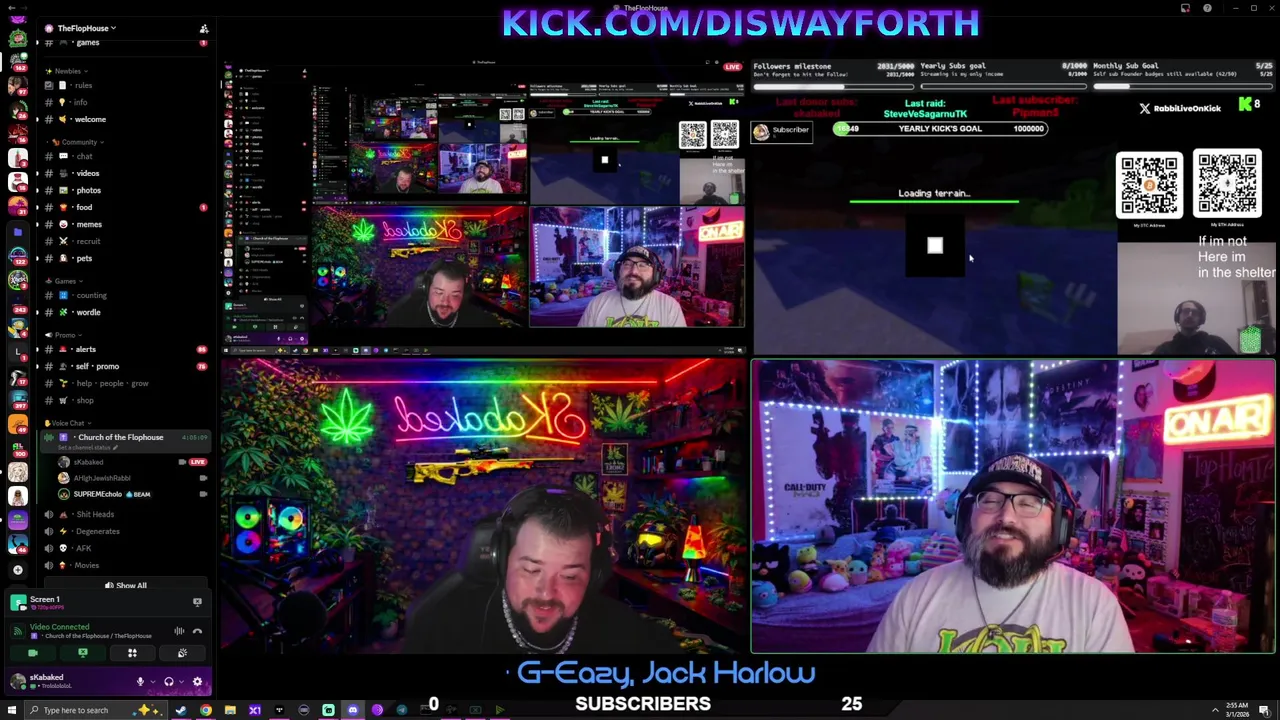Open headphone output options arrow

pyautogui.click(x=180, y=682)
